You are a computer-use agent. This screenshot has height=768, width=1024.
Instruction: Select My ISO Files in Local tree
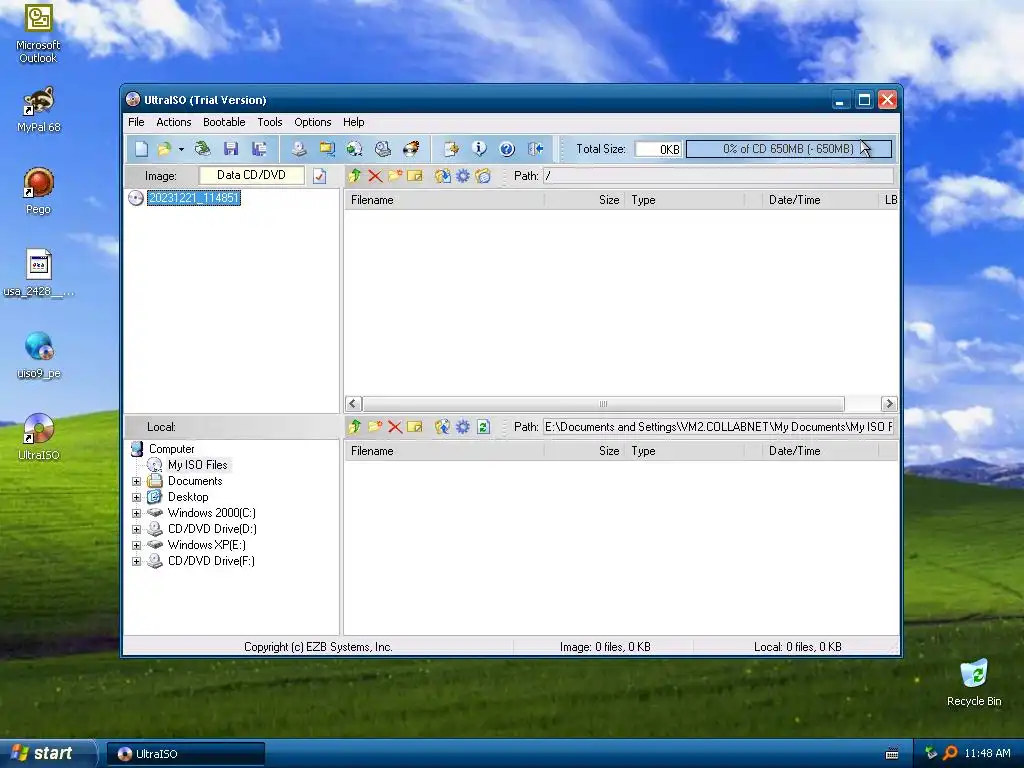pyautogui.click(x=197, y=465)
